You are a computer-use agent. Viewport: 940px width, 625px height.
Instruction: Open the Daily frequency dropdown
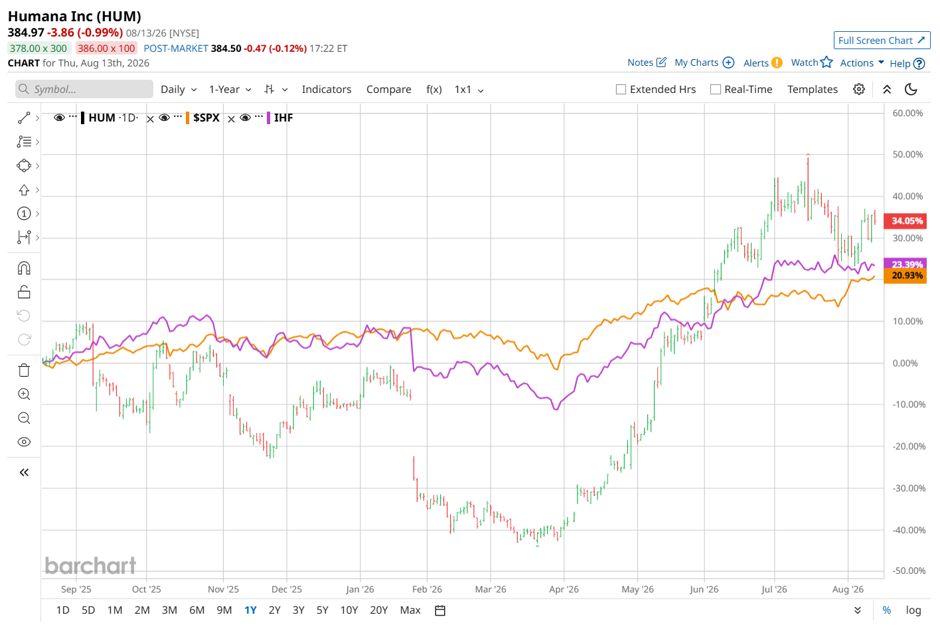(x=179, y=89)
